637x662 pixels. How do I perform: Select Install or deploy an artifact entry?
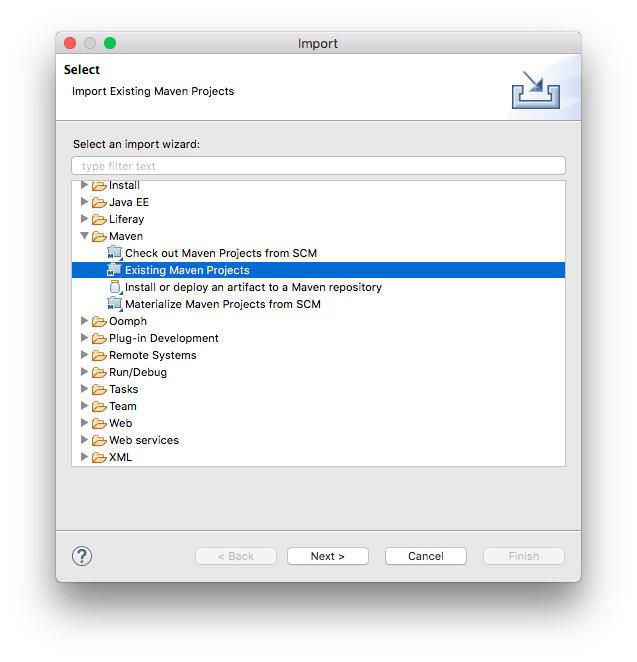point(253,287)
